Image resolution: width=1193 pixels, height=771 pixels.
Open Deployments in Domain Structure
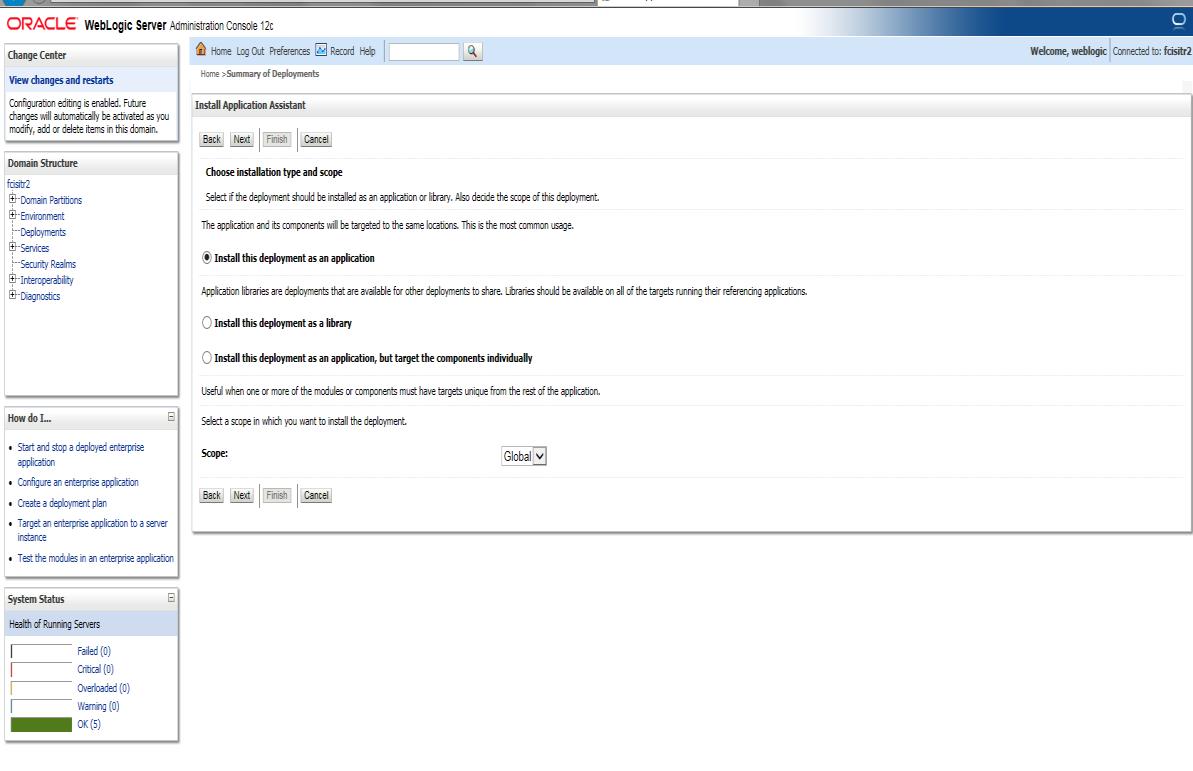43,232
